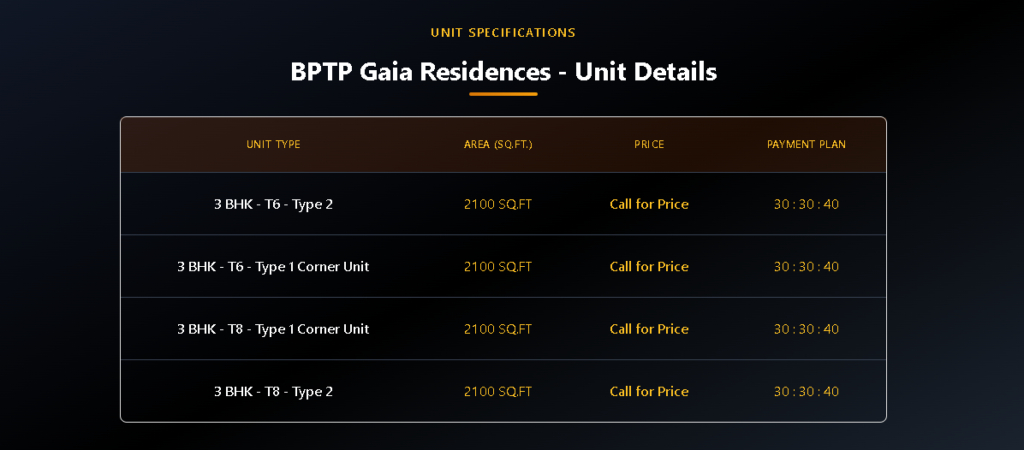Click the 30:30:40 payment plan for T8 Type 2

pos(806,392)
